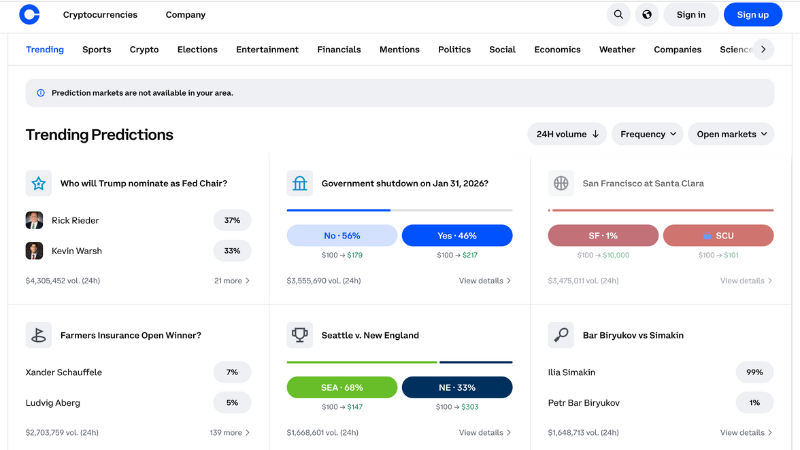800x450 pixels.
Task: Choose the SEA 68% outcome
Action: click(342, 388)
